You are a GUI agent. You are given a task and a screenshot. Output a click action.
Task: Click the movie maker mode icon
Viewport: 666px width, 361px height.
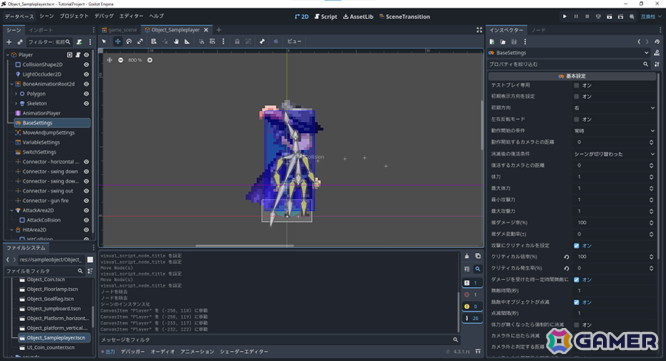tap(632, 17)
